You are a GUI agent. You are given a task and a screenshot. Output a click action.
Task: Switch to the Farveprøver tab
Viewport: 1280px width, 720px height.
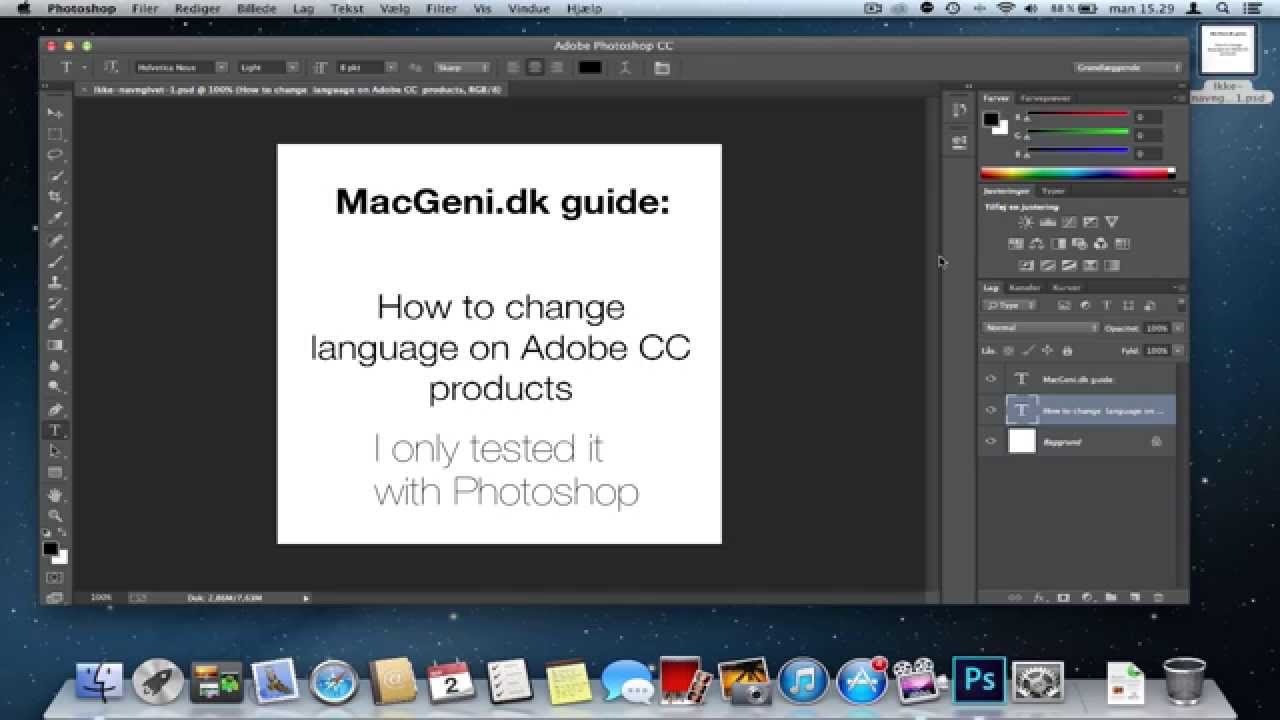[x=1045, y=98]
